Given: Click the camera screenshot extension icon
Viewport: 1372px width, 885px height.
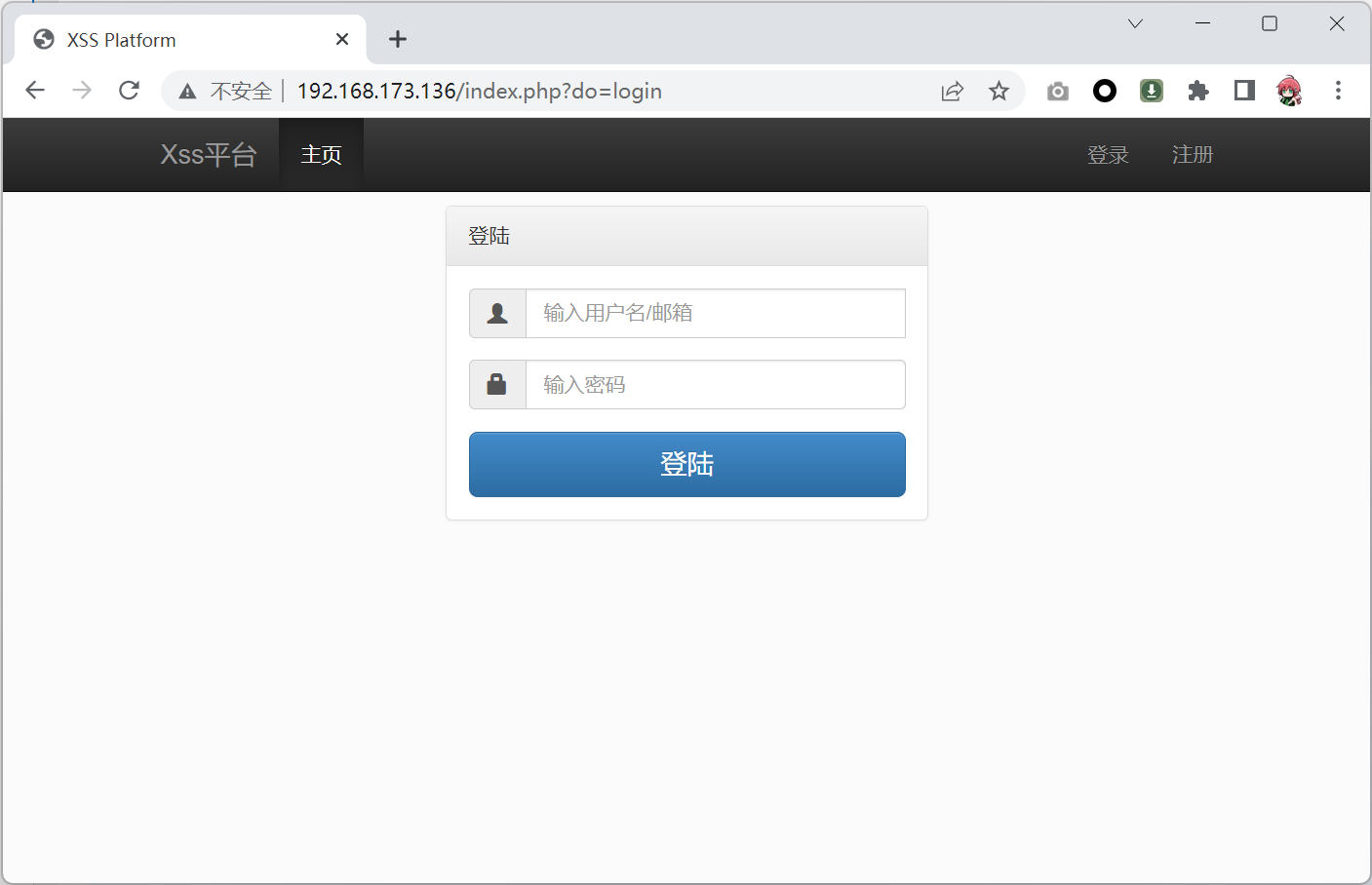Looking at the screenshot, I should coord(1058,91).
